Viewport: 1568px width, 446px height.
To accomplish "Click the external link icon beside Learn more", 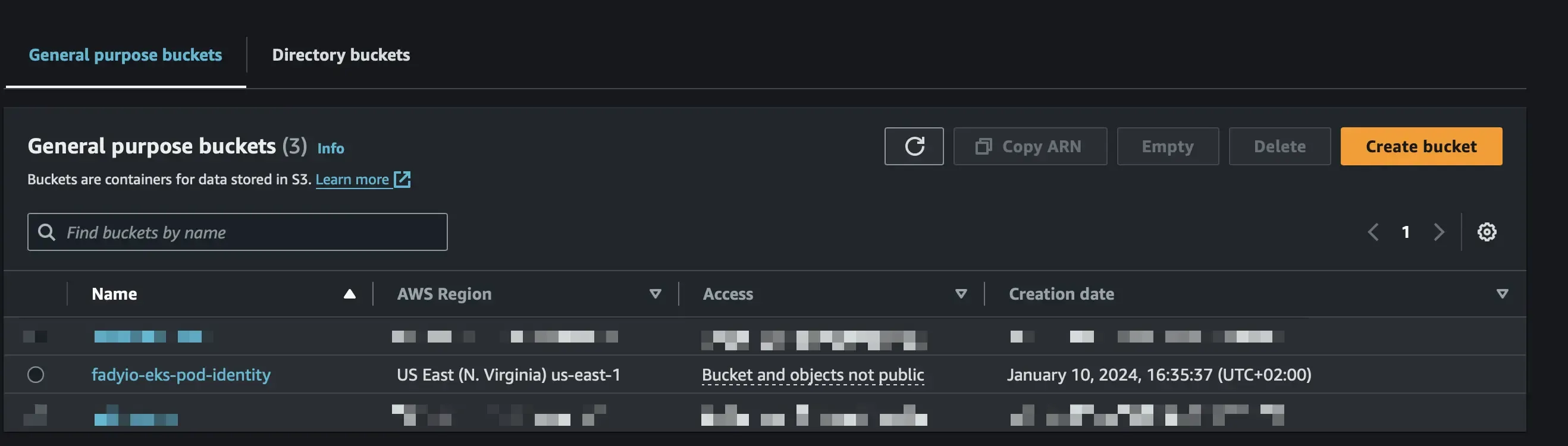I will [x=402, y=180].
